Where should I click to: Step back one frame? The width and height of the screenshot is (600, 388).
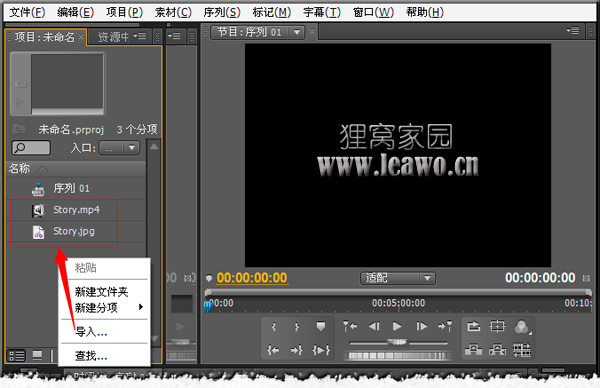[374, 326]
